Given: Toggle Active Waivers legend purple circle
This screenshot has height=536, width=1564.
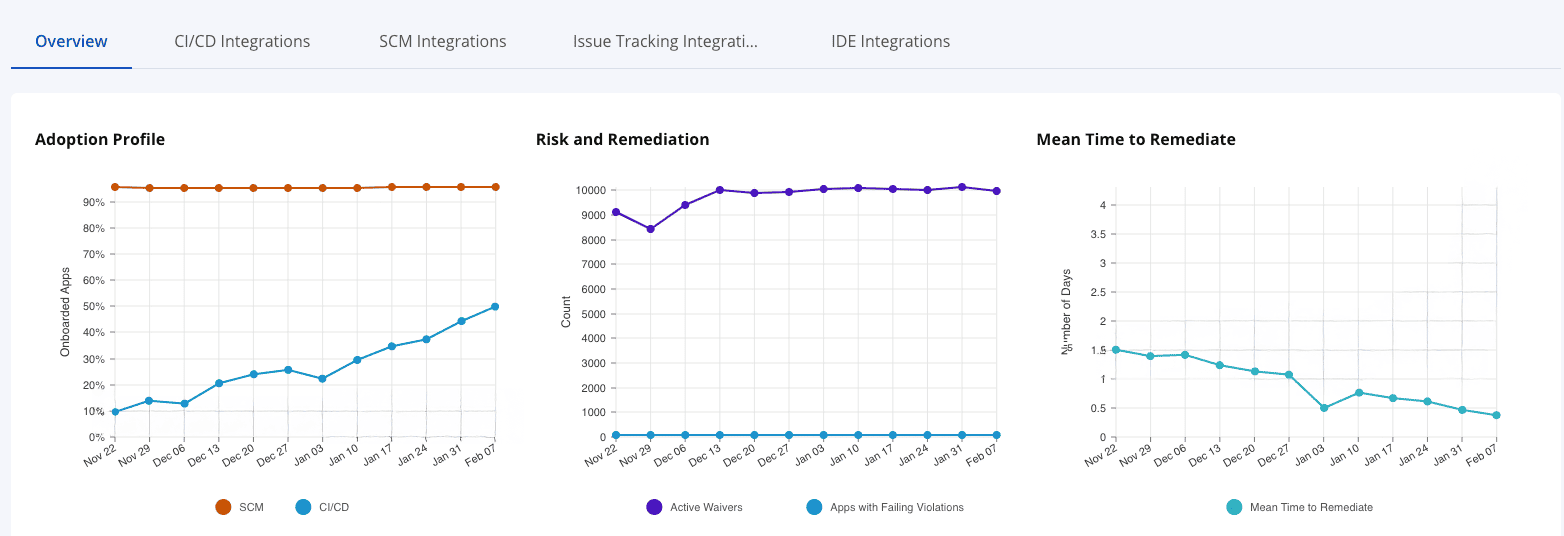Looking at the screenshot, I should pos(655,507).
